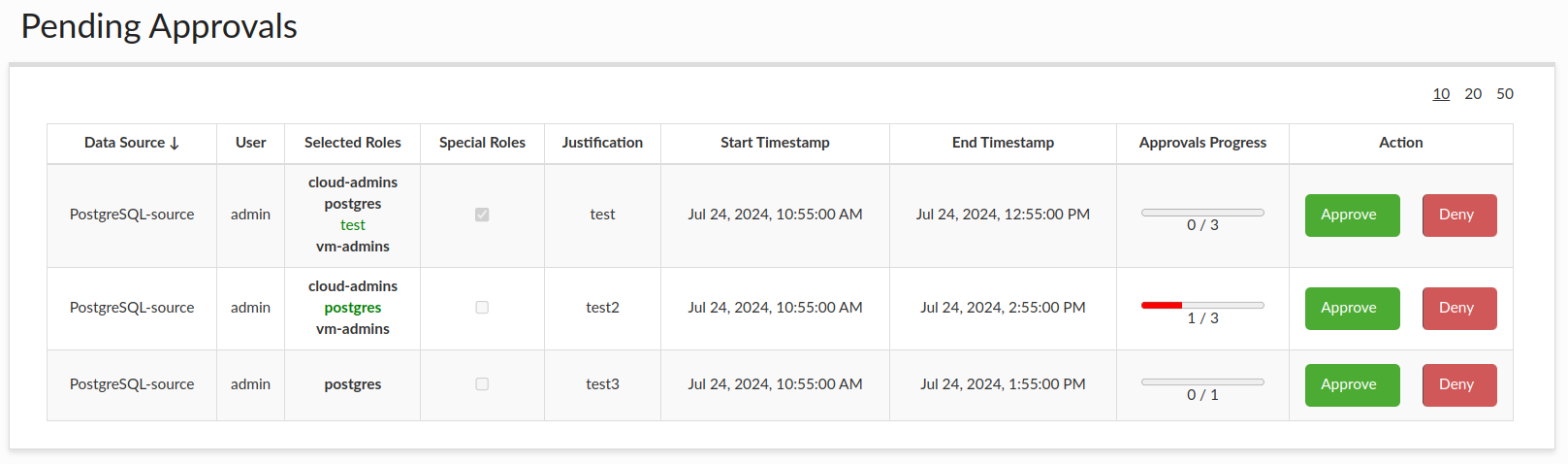Toggle Special Roles checkbox for test2 request
This screenshot has height=464, width=1568.
coord(482,308)
